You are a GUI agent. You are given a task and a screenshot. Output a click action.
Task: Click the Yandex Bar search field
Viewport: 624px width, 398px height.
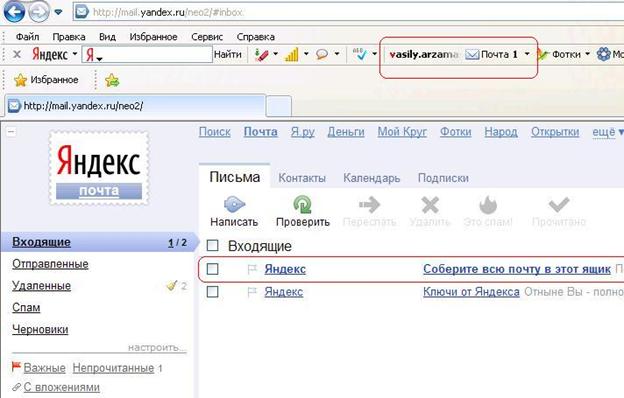pyautogui.click(x=147, y=54)
